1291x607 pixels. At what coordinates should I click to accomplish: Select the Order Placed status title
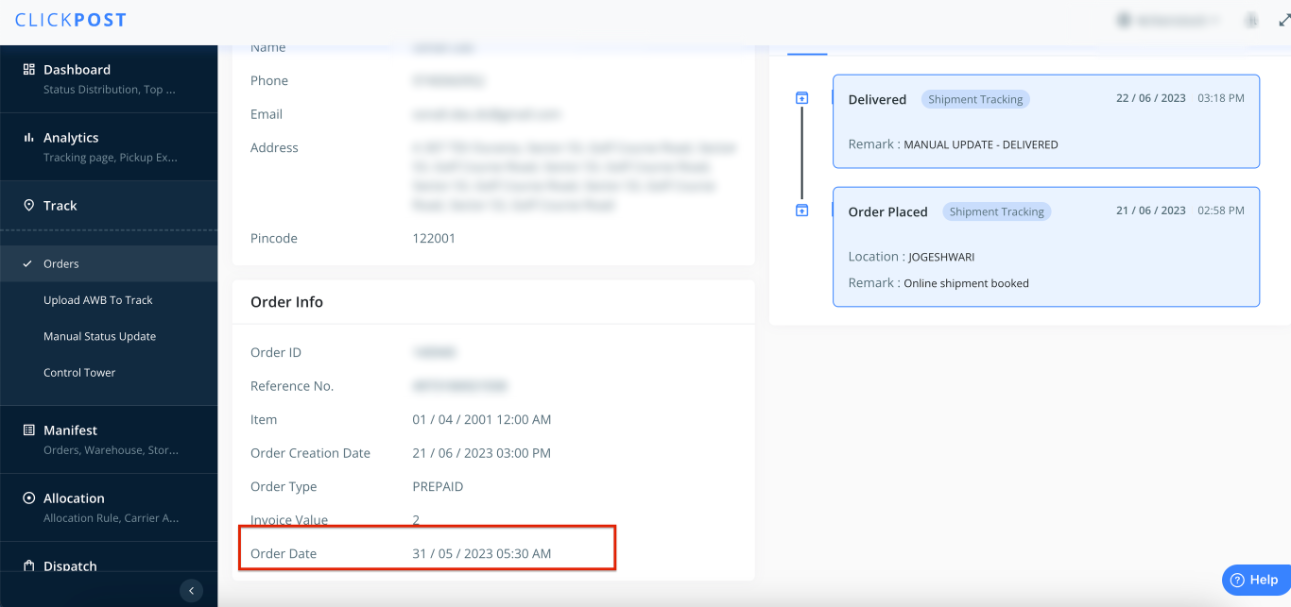click(888, 212)
